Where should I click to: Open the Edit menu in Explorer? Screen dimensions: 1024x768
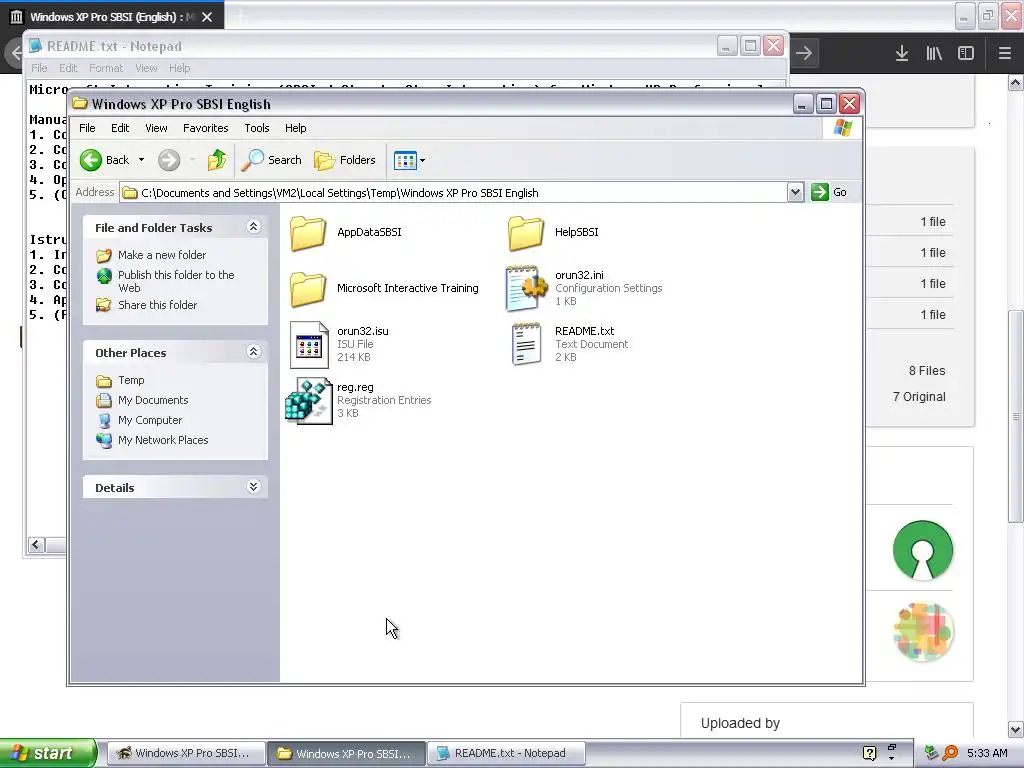pos(120,128)
